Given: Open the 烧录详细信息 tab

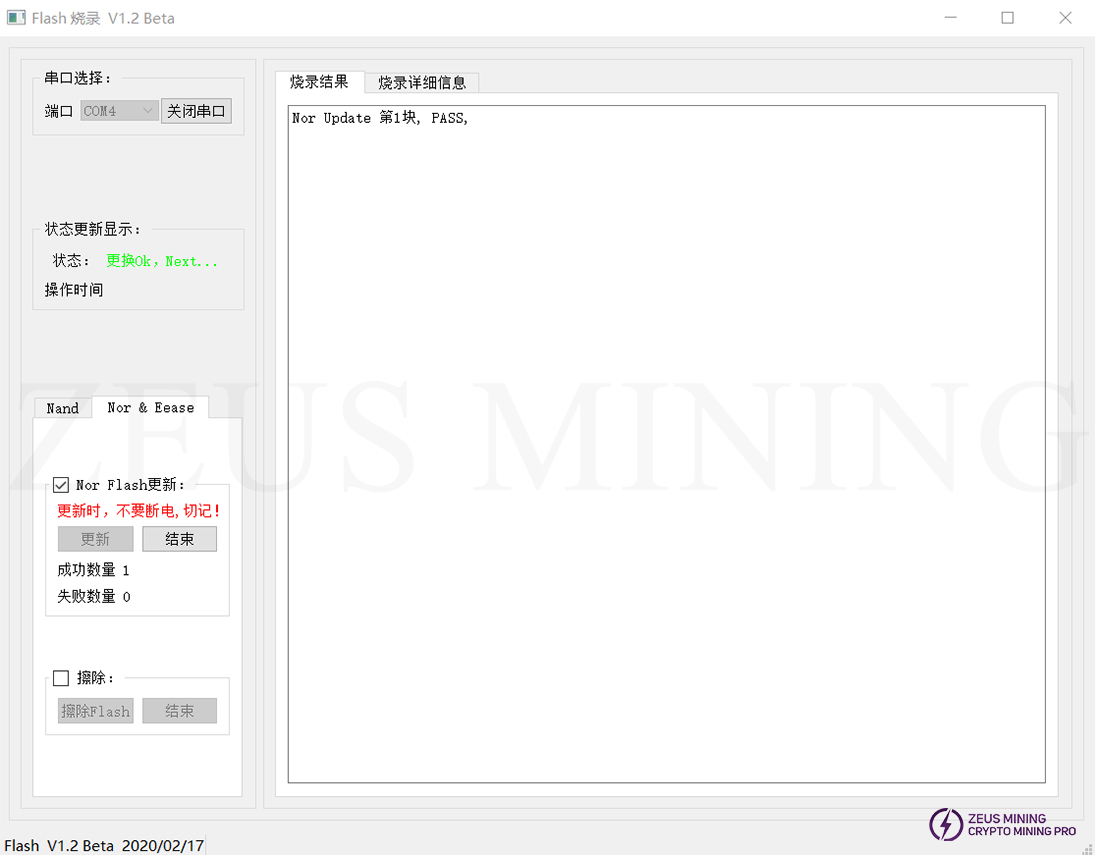Looking at the screenshot, I should (x=422, y=82).
